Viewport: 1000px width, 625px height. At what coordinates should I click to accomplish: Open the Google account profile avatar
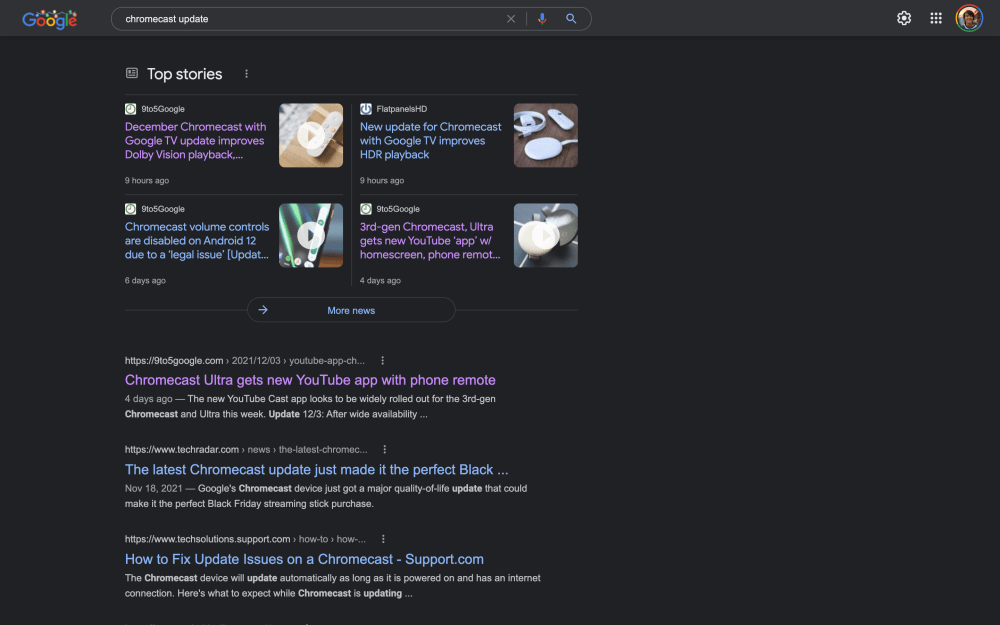pyautogui.click(x=968, y=18)
